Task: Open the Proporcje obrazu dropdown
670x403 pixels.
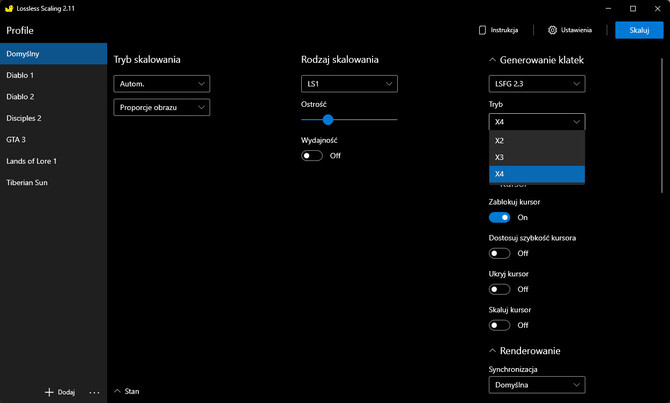Action: click(x=162, y=107)
